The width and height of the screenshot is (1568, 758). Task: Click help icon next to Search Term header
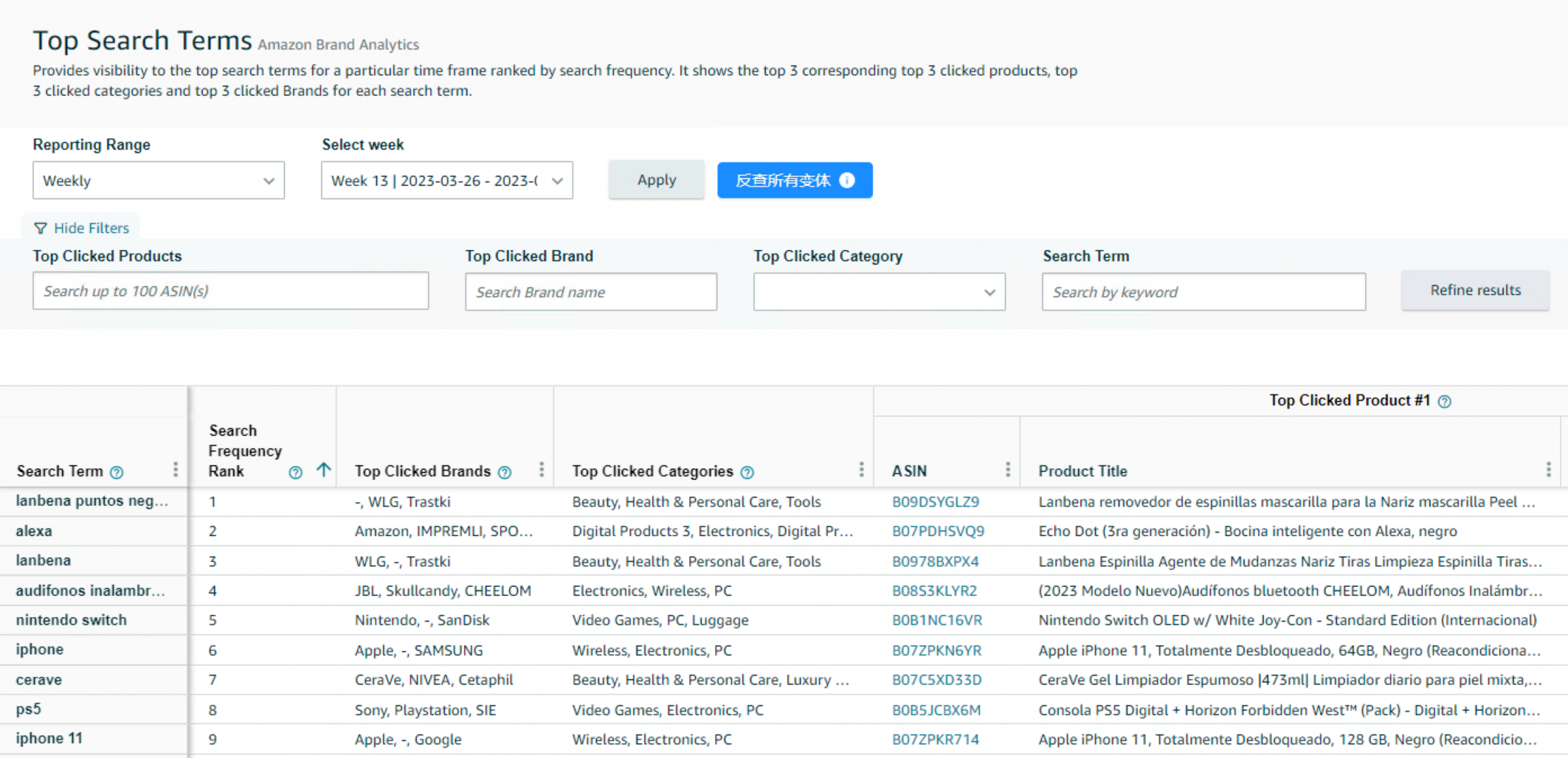(x=117, y=472)
